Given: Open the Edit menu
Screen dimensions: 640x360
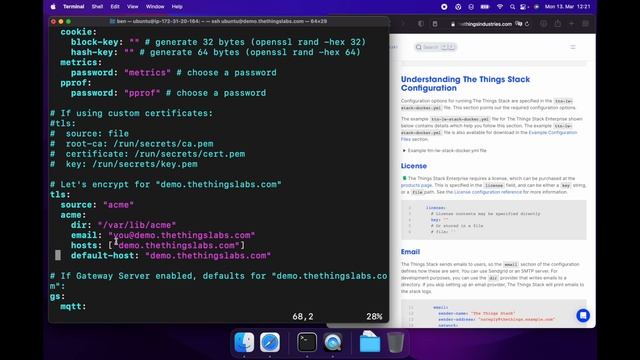Looking at the screenshot, I should pos(115,7).
